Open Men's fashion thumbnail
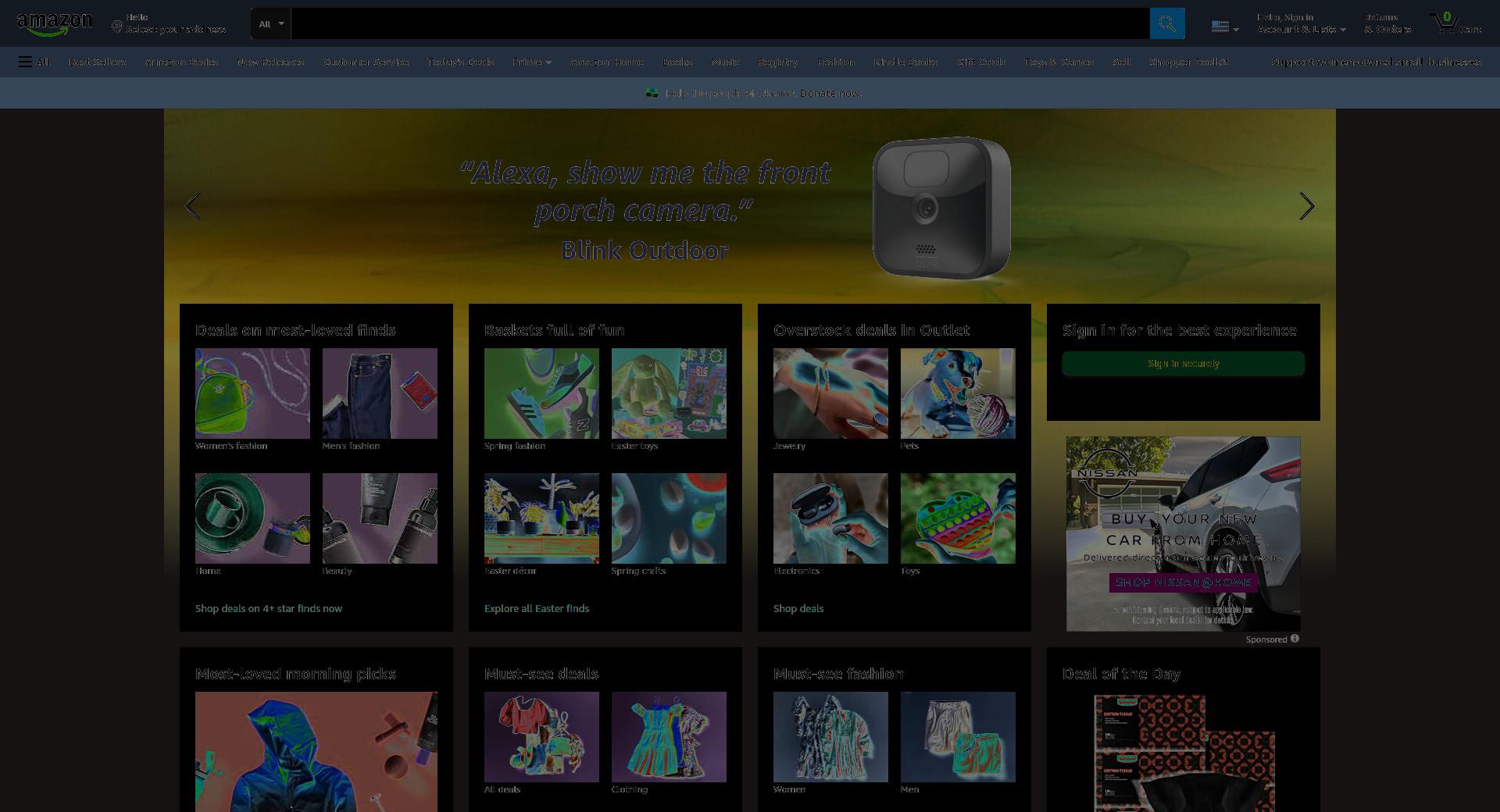Screen dimensions: 1500x812 click(380, 394)
